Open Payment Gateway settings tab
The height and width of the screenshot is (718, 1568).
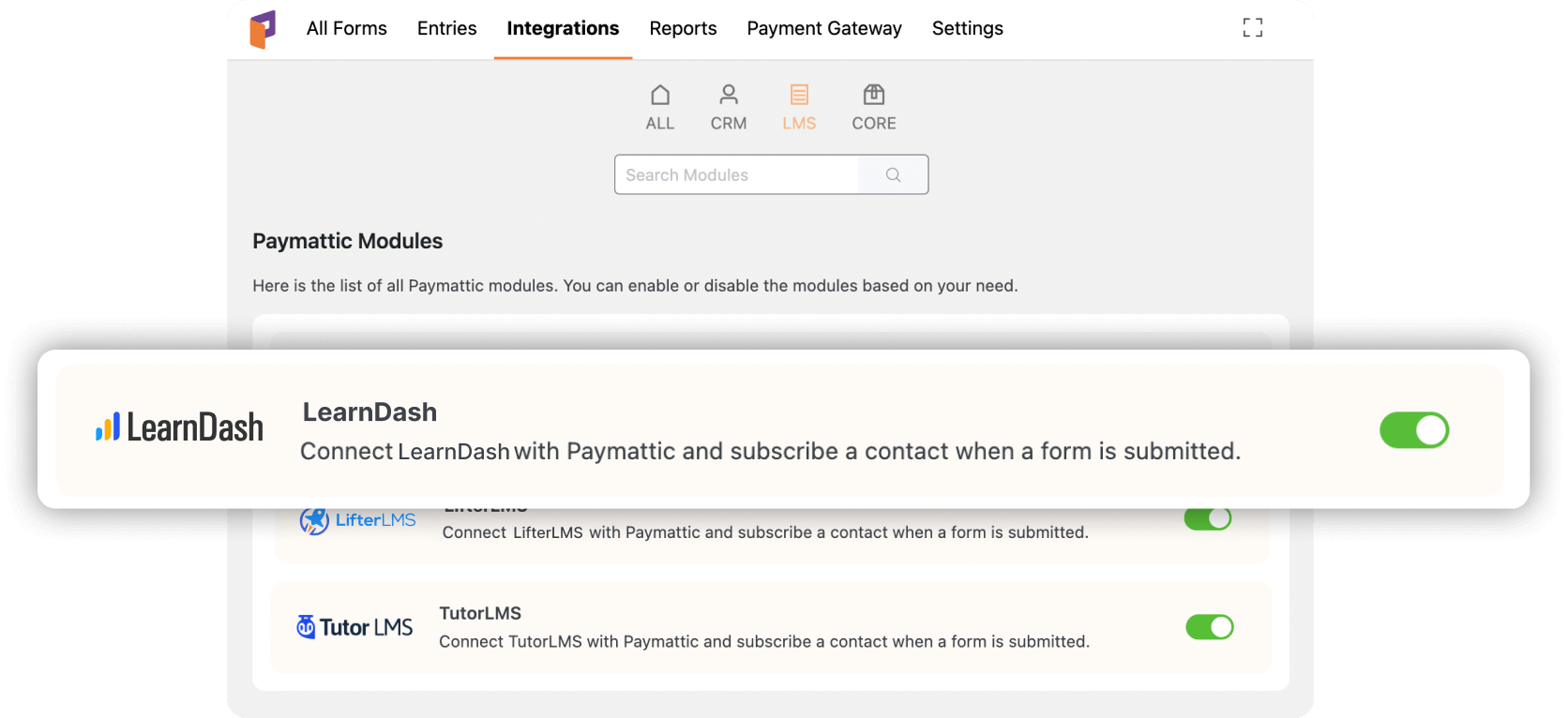(824, 28)
